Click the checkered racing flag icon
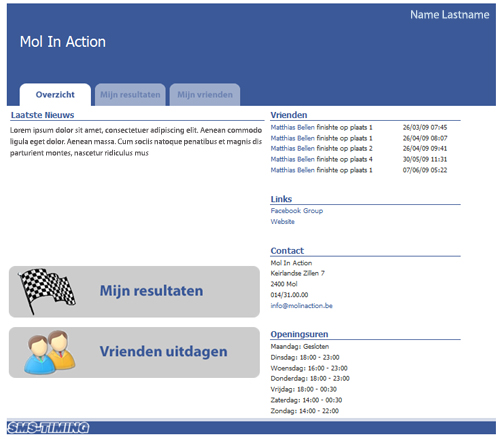Image resolution: width=500 pixels, height=439 pixels. pyautogui.click(x=47, y=291)
